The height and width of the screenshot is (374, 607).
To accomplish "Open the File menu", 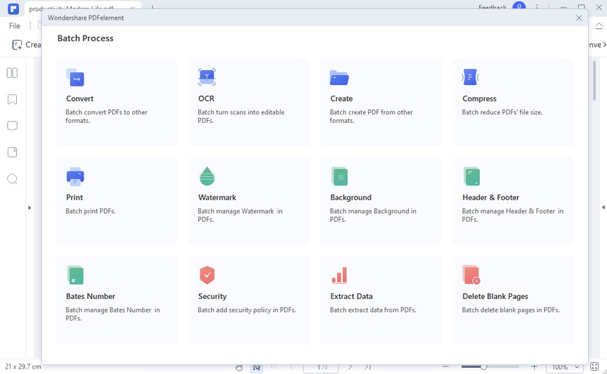I will coord(15,26).
